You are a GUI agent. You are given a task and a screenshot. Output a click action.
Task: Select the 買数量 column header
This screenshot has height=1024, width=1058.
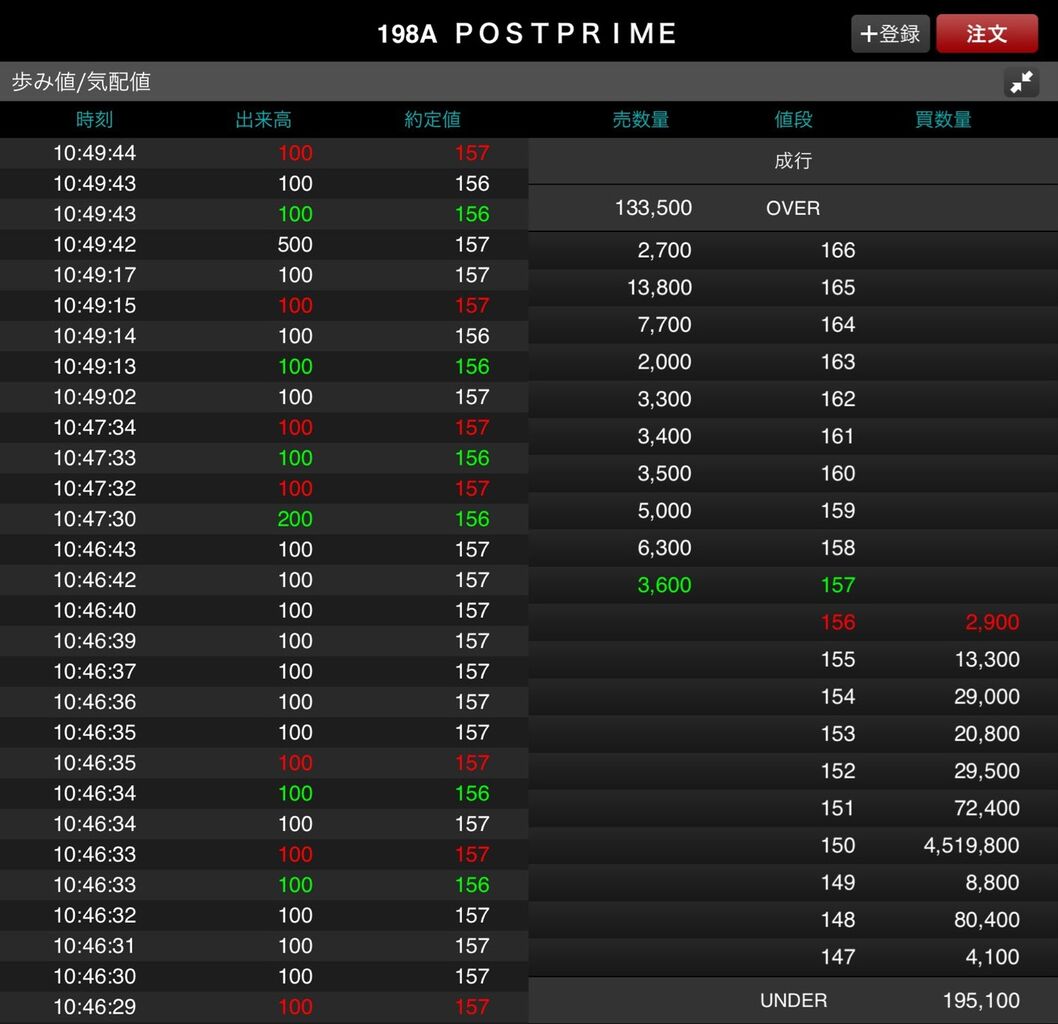[x=943, y=120]
